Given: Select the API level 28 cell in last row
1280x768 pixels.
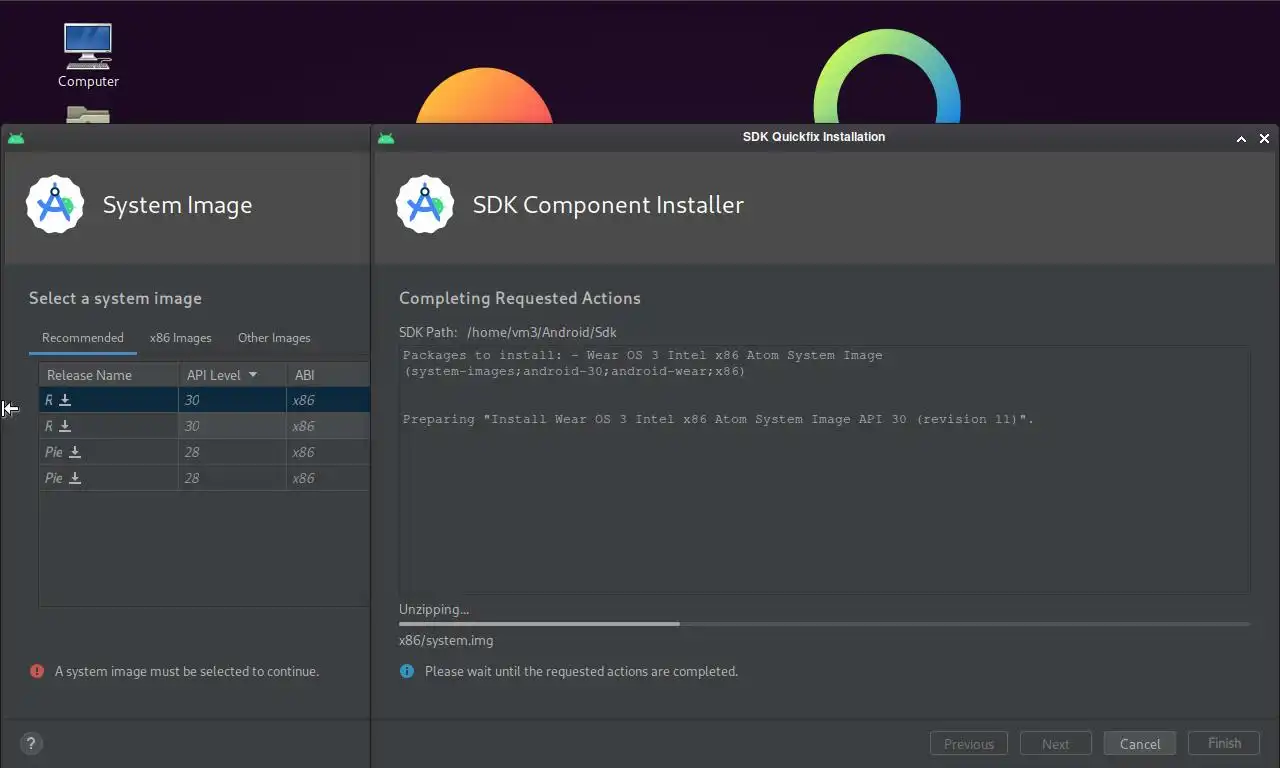Looking at the screenshot, I should (x=232, y=478).
